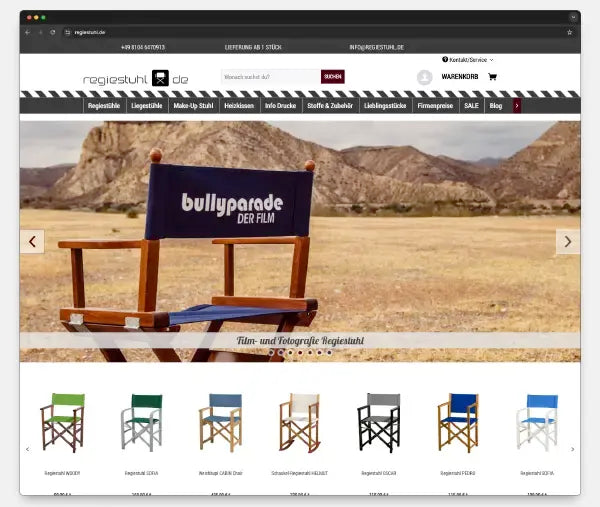Select the fourth slider pagination dot
Screen dimensions: 600x507
point(300,352)
